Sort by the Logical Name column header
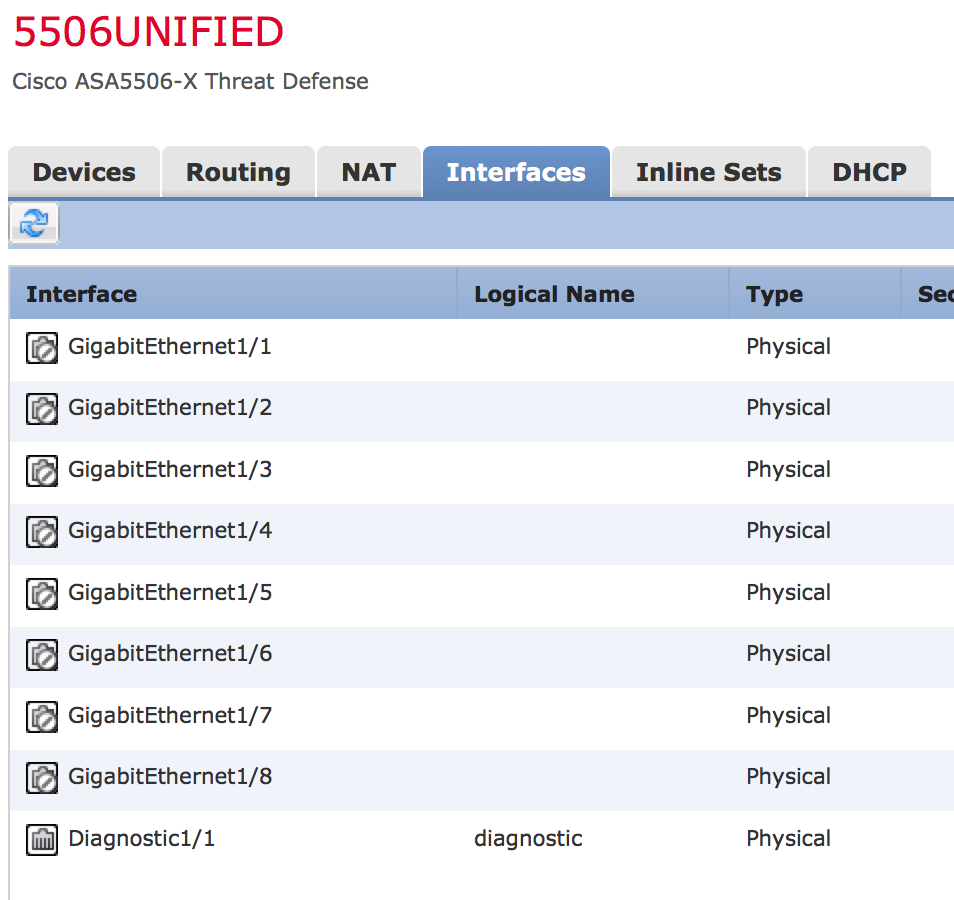This screenshot has width=954, height=900. pyautogui.click(x=554, y=294)
